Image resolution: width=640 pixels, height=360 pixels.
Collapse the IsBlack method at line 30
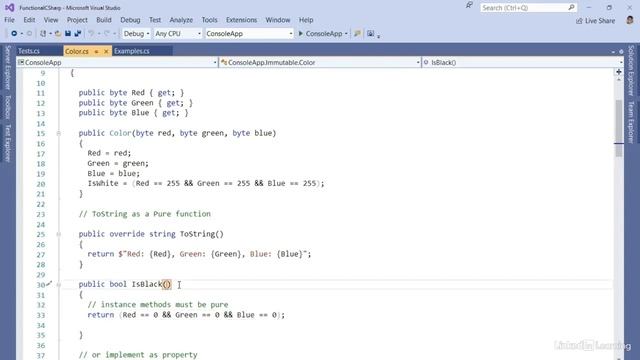point(59,284)
